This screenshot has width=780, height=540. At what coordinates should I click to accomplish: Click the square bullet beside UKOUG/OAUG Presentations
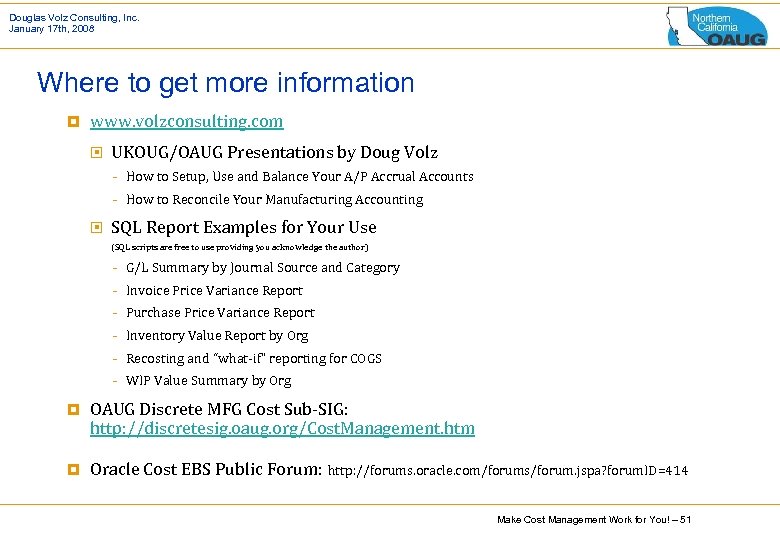97,152
